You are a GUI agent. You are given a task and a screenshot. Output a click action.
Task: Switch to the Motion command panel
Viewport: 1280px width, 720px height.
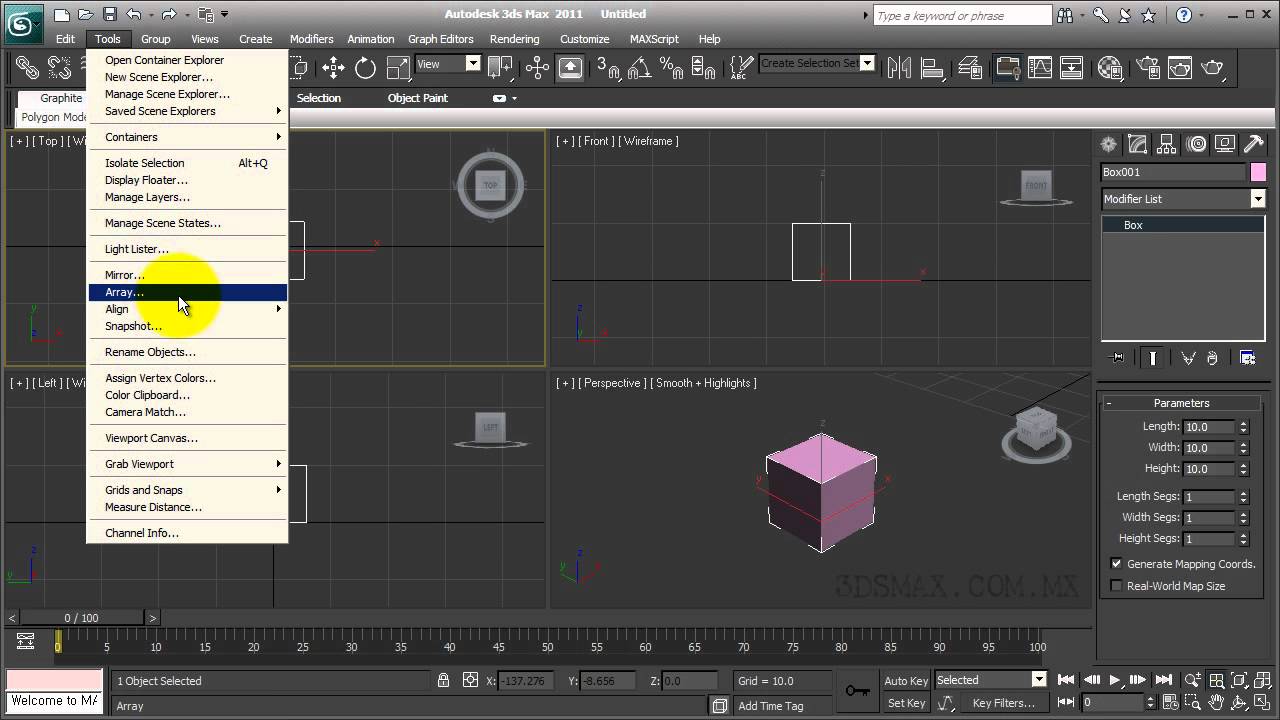coord(1196,145)
